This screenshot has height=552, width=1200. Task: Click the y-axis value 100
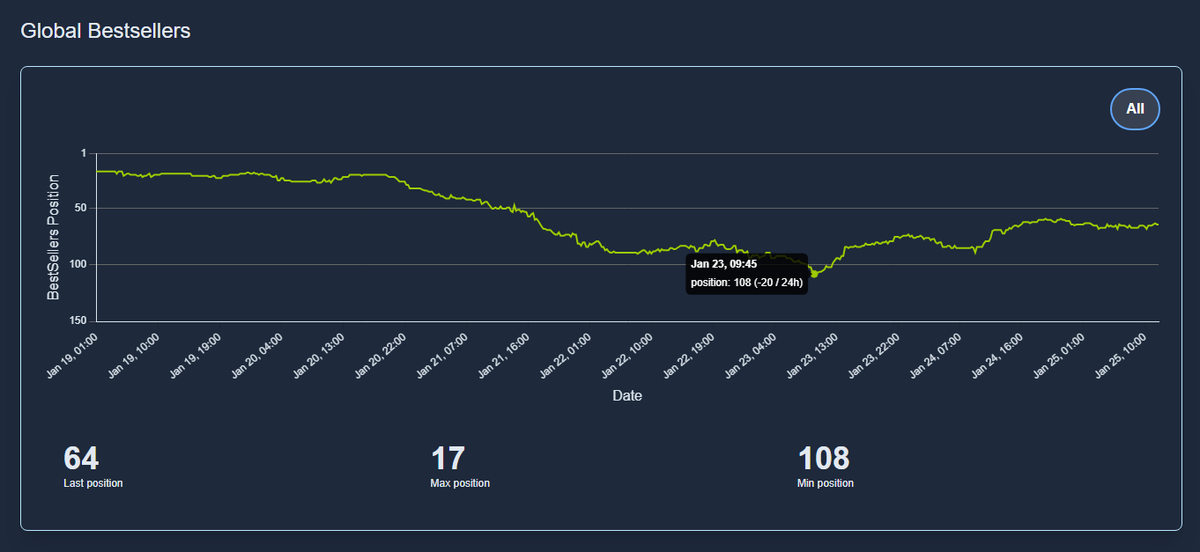pos(78,264)
